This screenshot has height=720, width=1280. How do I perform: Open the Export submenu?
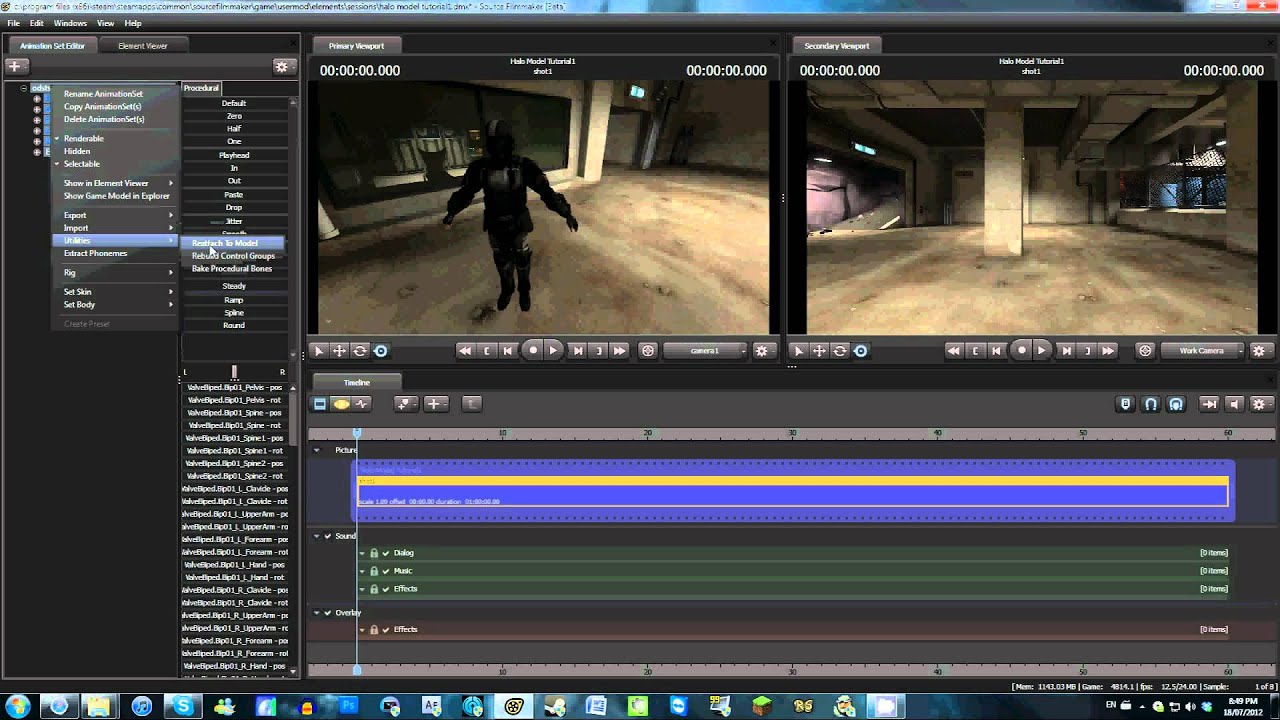point(114,215)
